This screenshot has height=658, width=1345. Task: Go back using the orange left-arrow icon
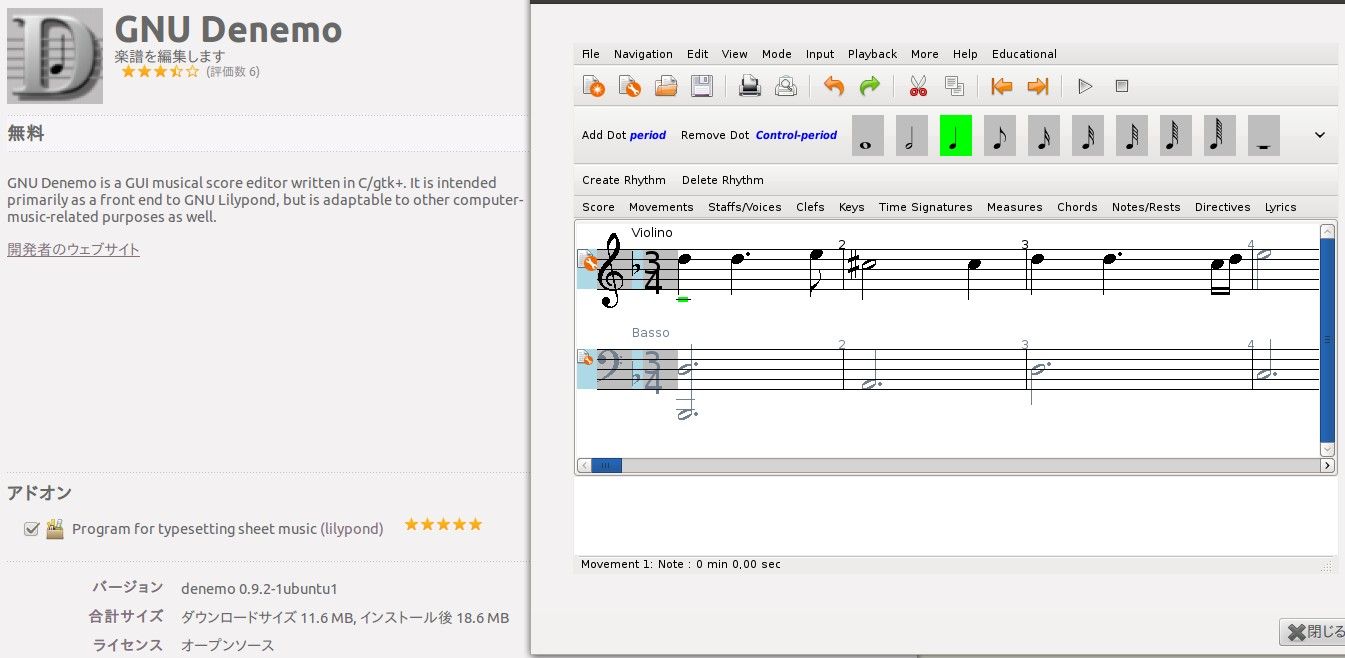(x=1002, y=86)
